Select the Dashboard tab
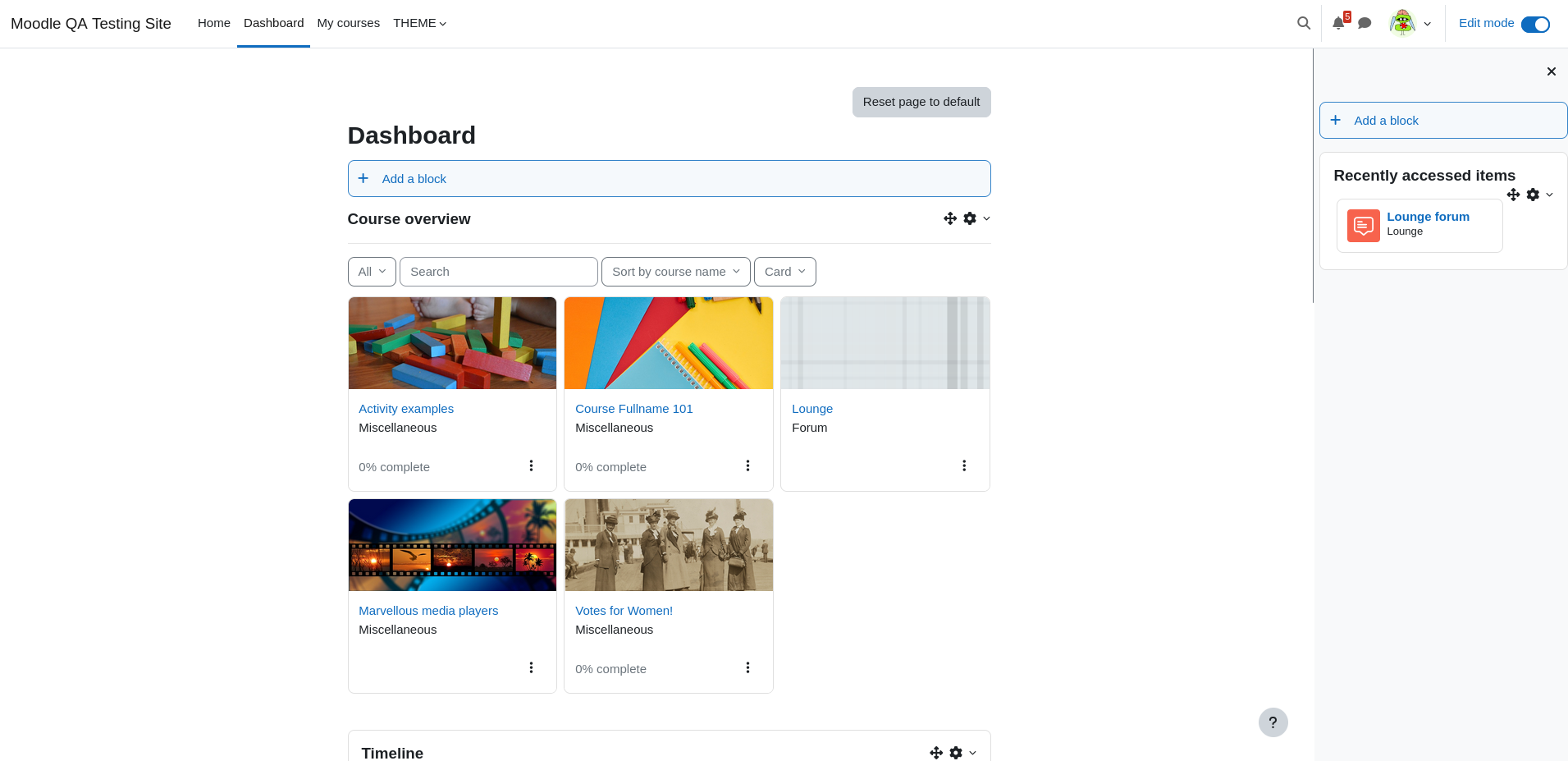 pyautogui.click(x=273, y=23)
